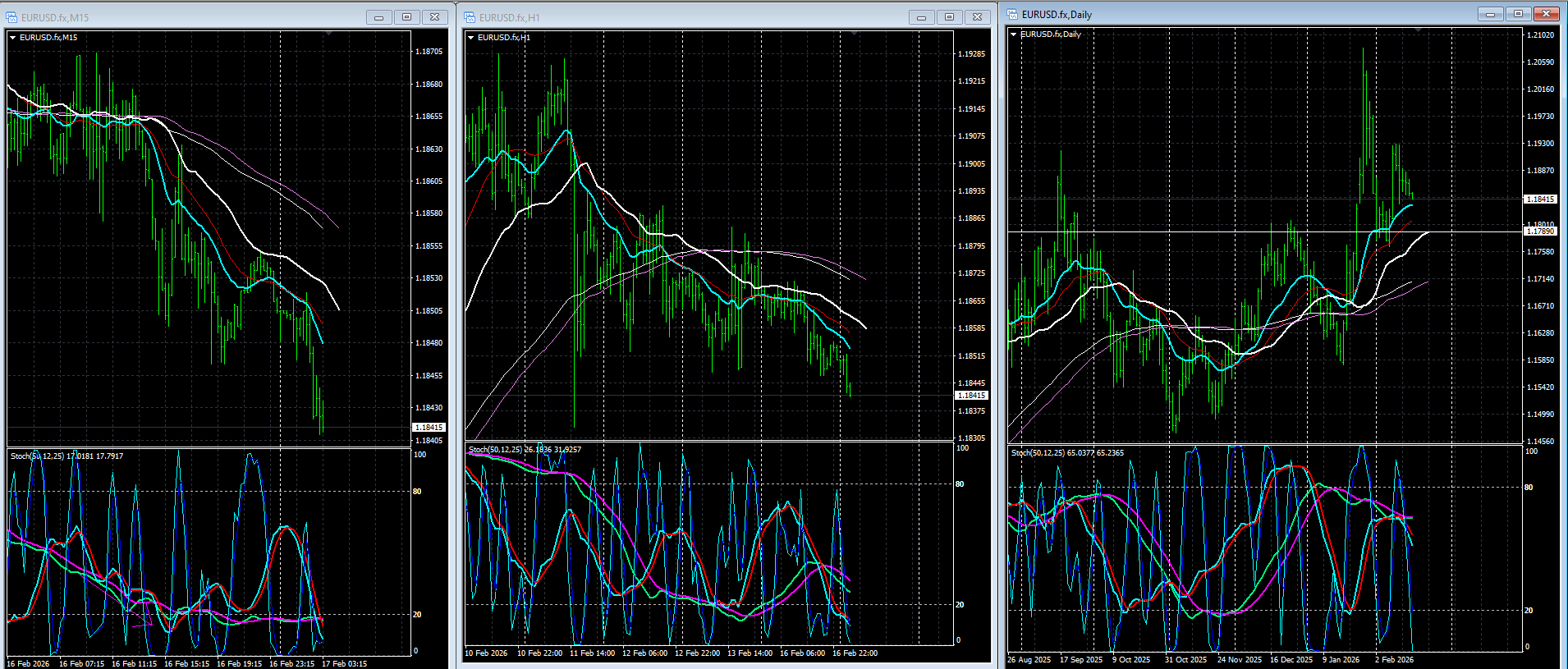
Task: Minimize the EURUSD.fx,H1 chart window
Action: coord(921,17)
